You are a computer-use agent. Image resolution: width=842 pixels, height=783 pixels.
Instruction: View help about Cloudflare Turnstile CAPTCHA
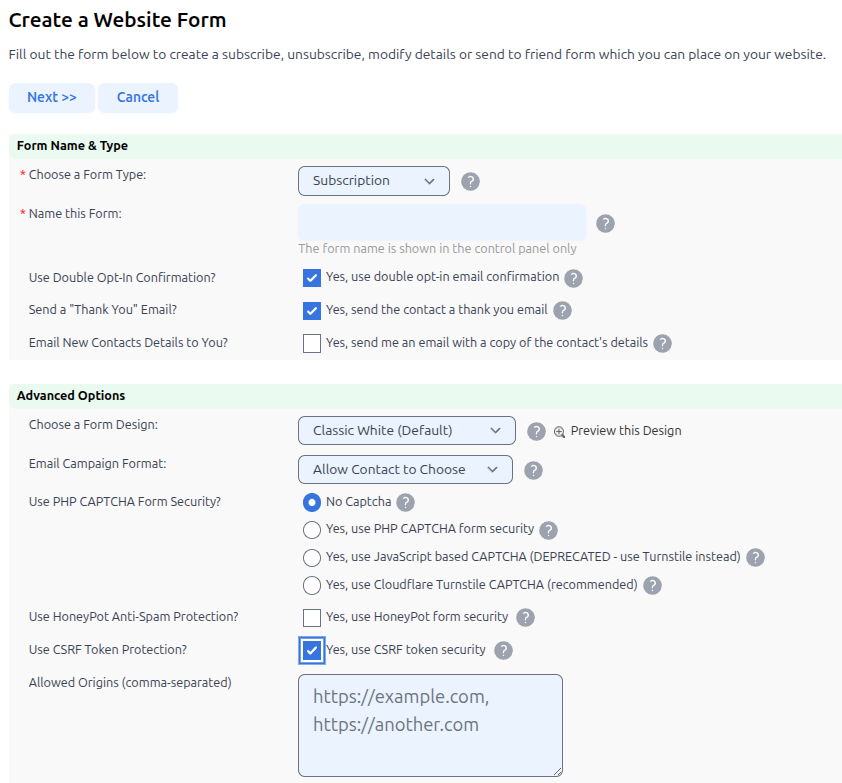click(652, 586)
